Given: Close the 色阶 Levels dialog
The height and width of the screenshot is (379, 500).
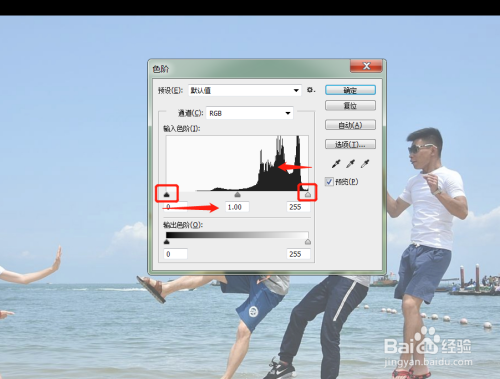Looking at the screenshot, I should pyautogui.click(x=366, y=66).
